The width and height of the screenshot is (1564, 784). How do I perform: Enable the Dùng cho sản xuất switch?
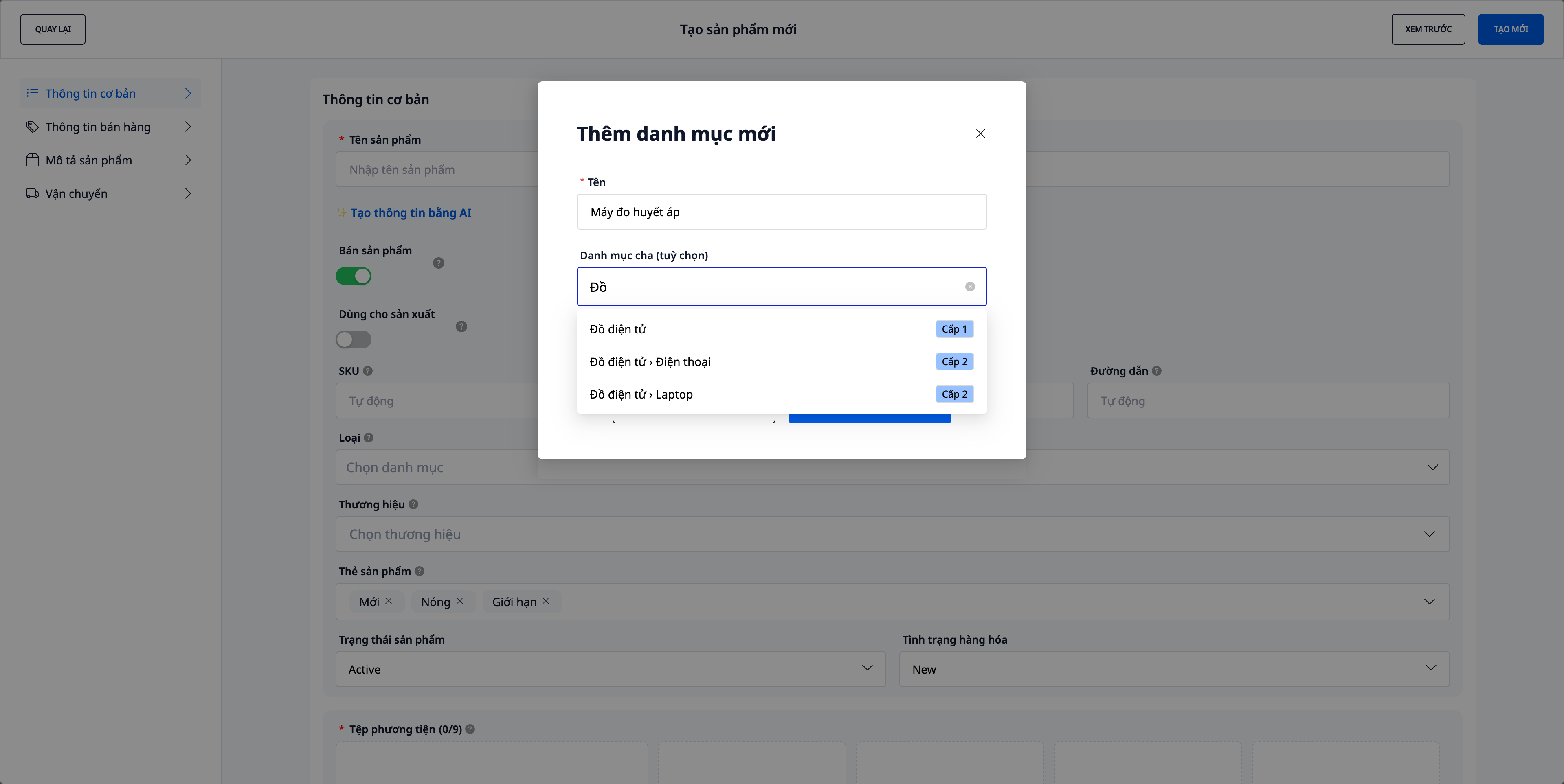(354, 339)
